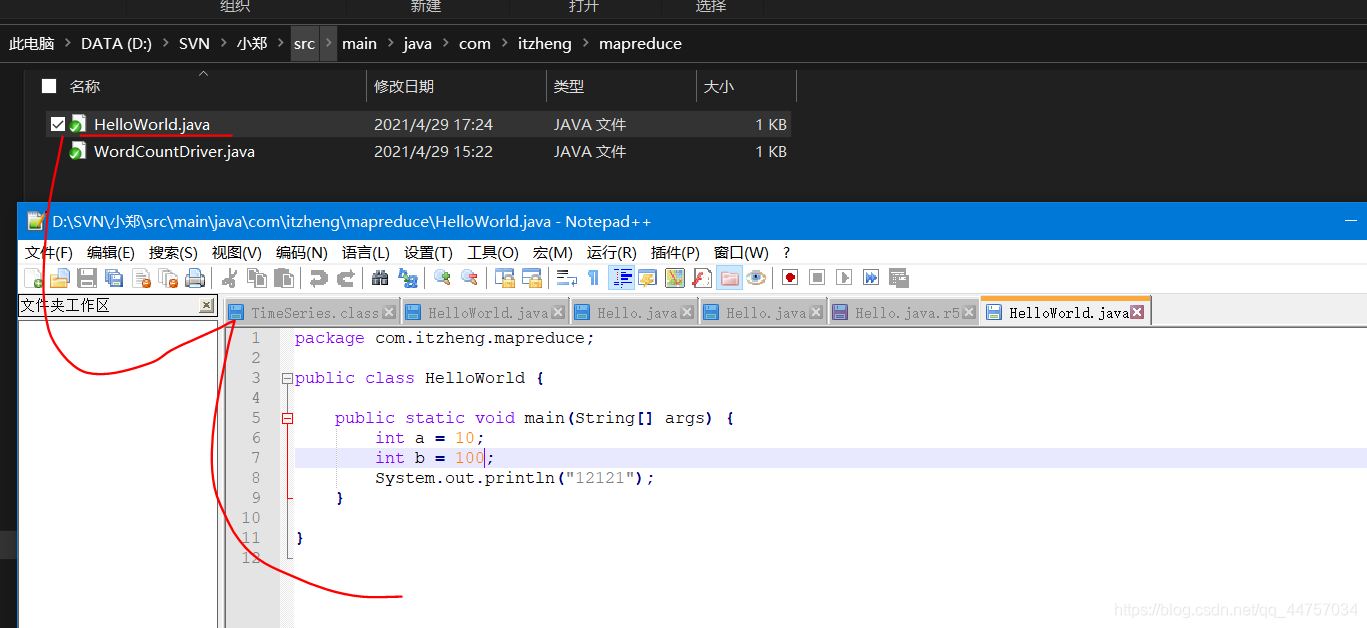Select the WordCountDriver.java file
1367x628 pixels.
point(174,152)
